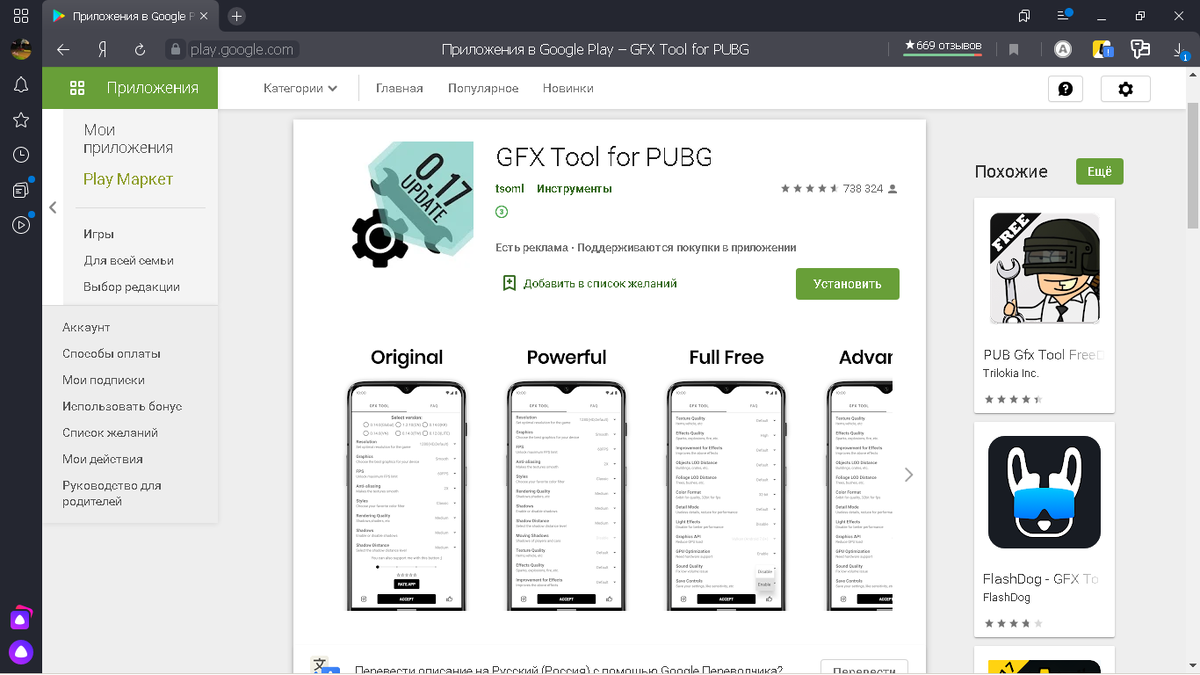Open notifications bell in sidebar
This screenshot has height=675, width=1200.
(x=21, y=86)
